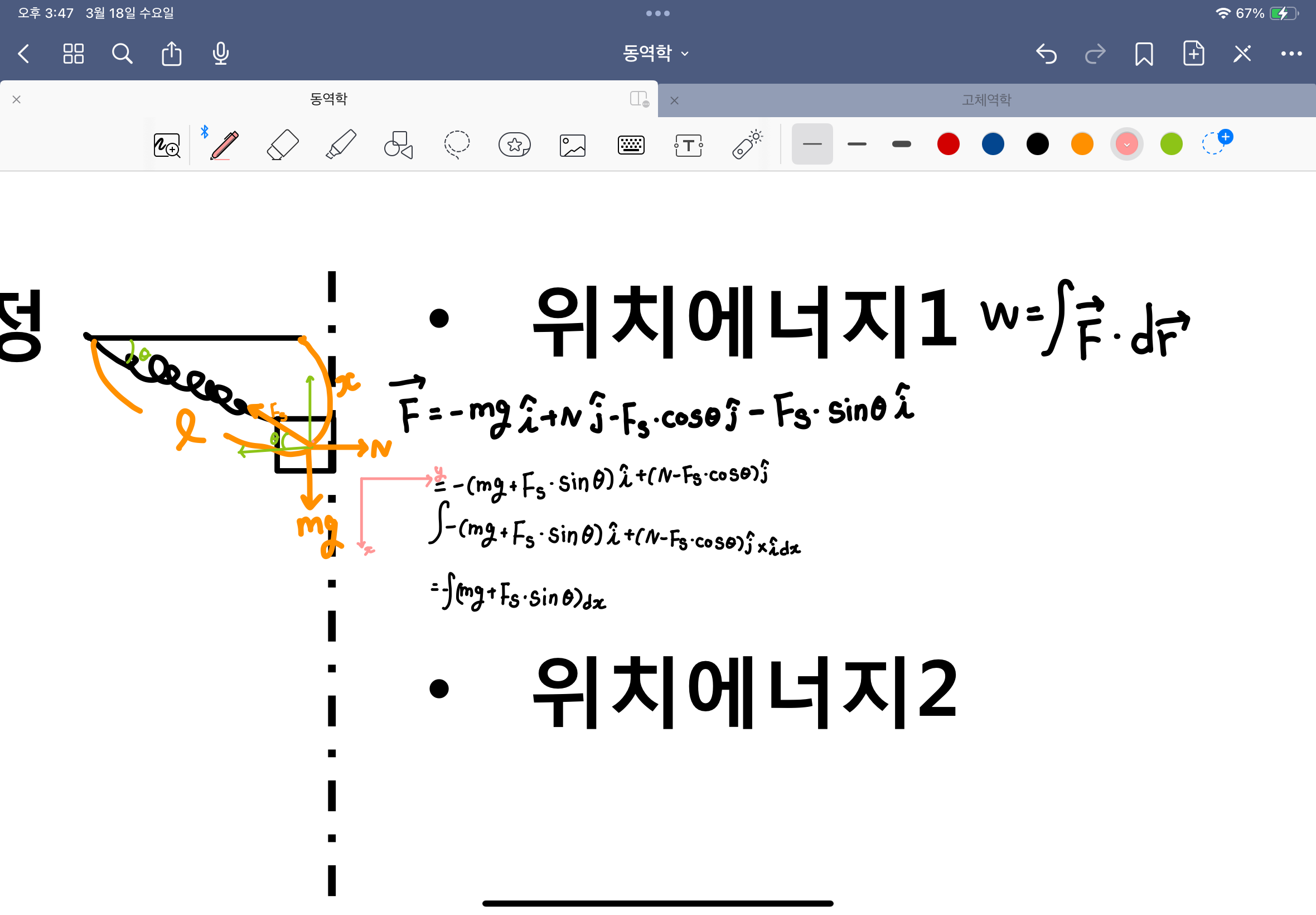Choose the orange pen color

(x=1082, y=144)
